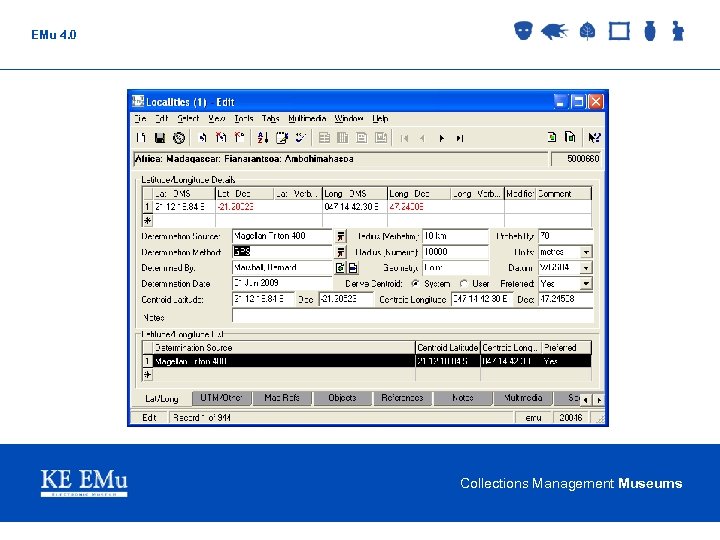Click the statue icon in the slide header

click(678, 31)
